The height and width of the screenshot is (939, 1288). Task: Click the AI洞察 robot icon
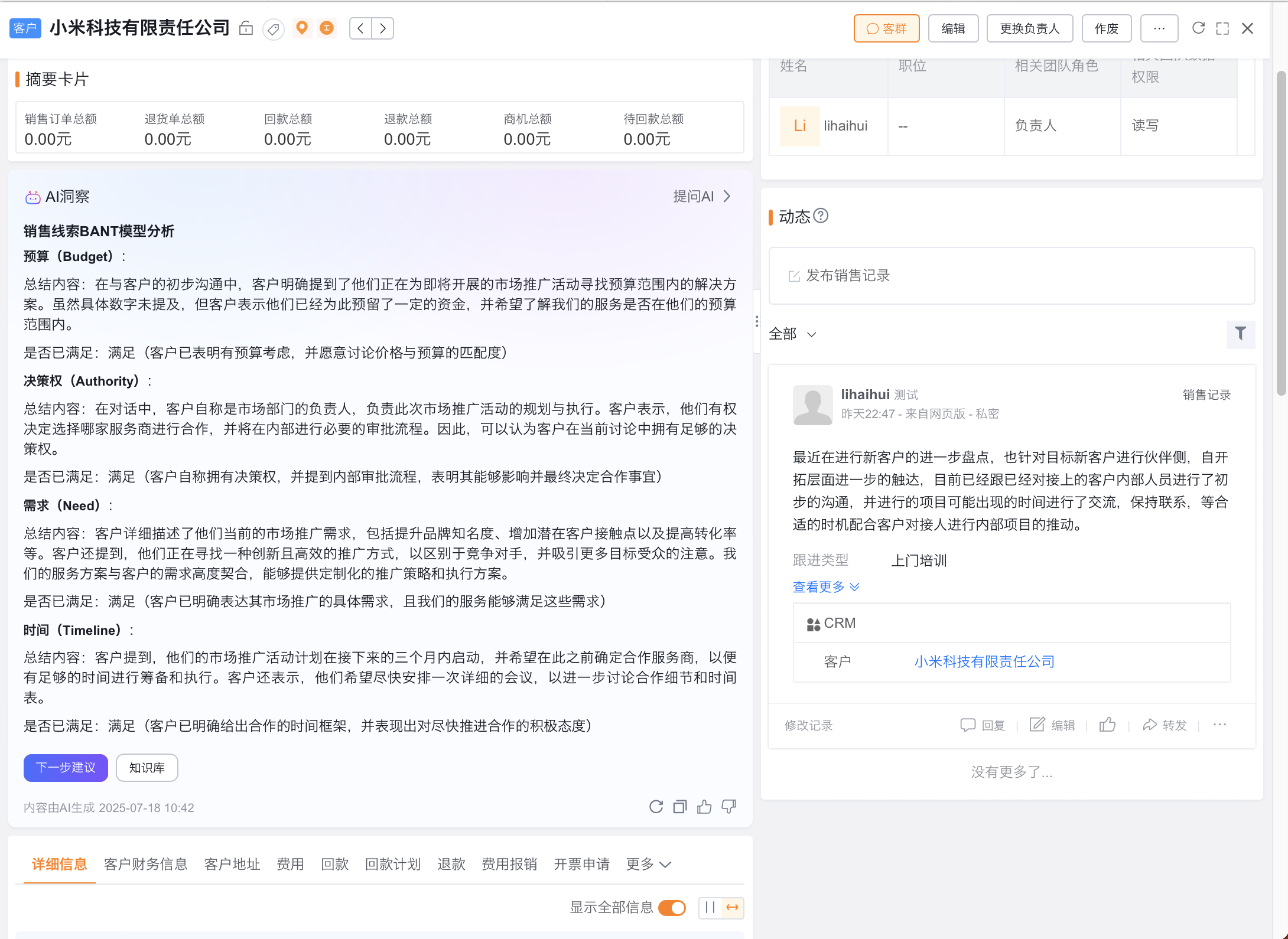tap(32, 197)
